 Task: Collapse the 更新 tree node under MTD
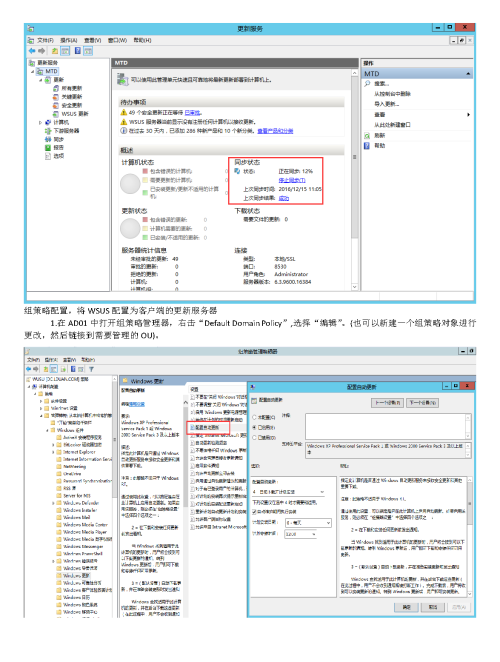click(x=41, y=80)
